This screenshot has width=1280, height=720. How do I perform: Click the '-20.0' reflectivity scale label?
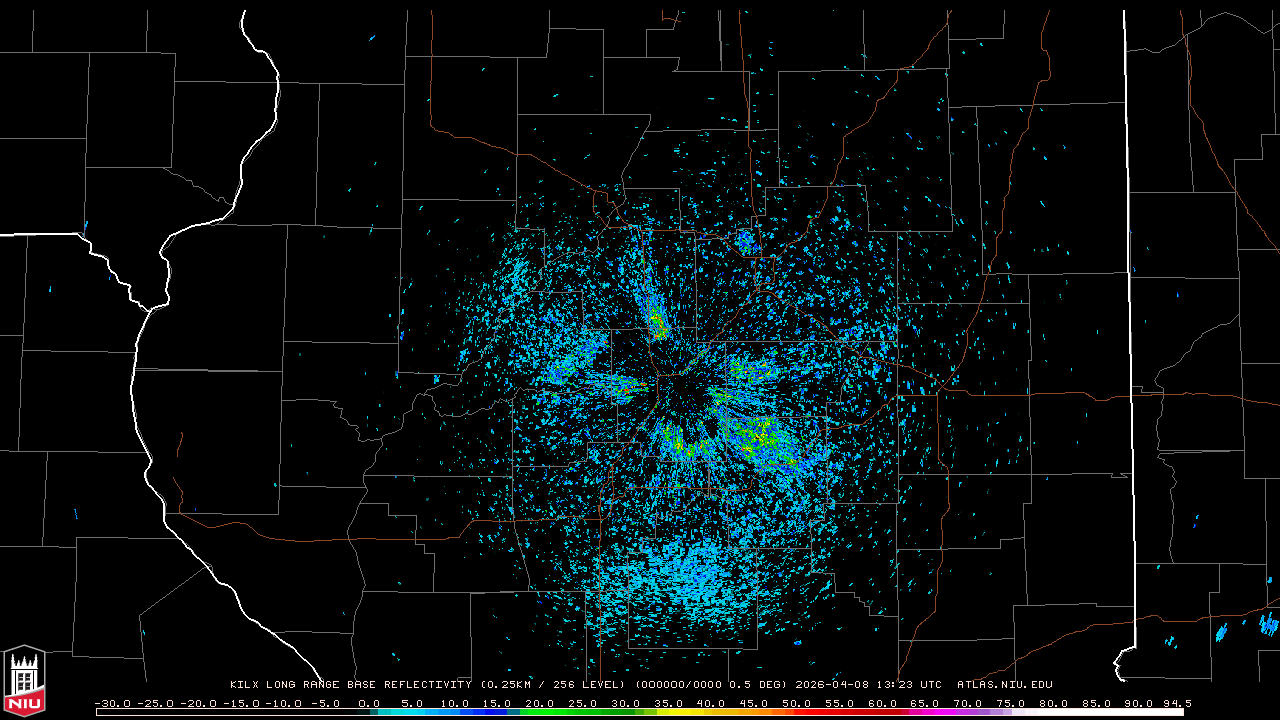[199, 703]
